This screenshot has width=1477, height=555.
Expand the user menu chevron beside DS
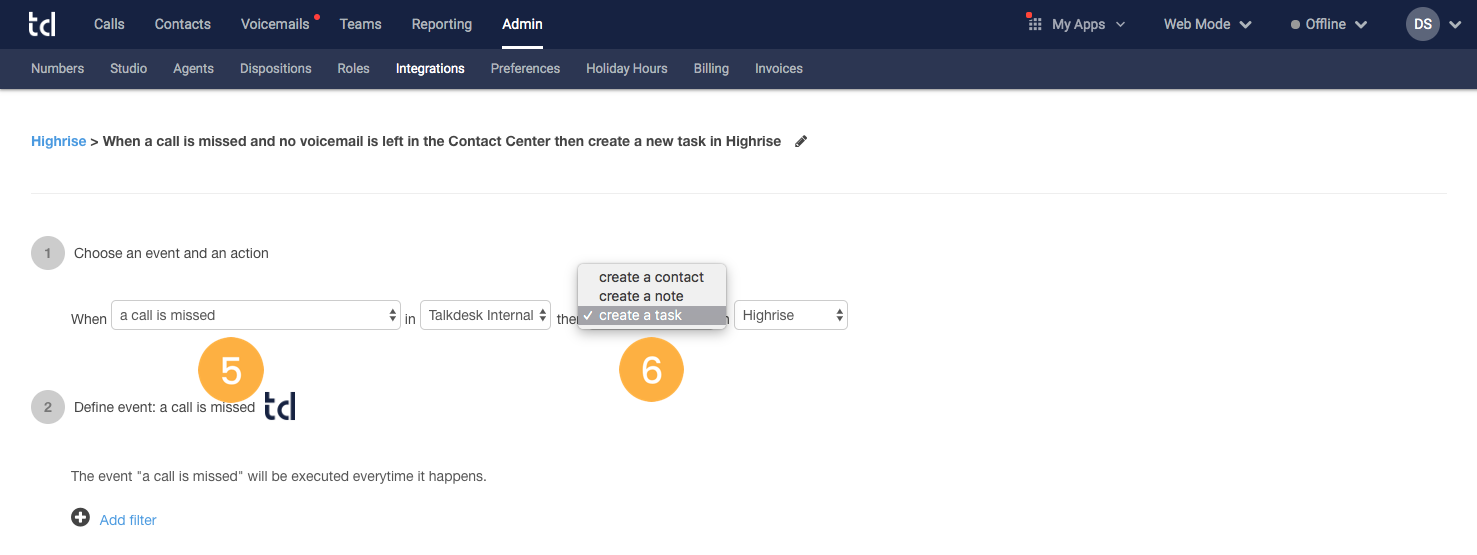click(x=1454, y=25)
